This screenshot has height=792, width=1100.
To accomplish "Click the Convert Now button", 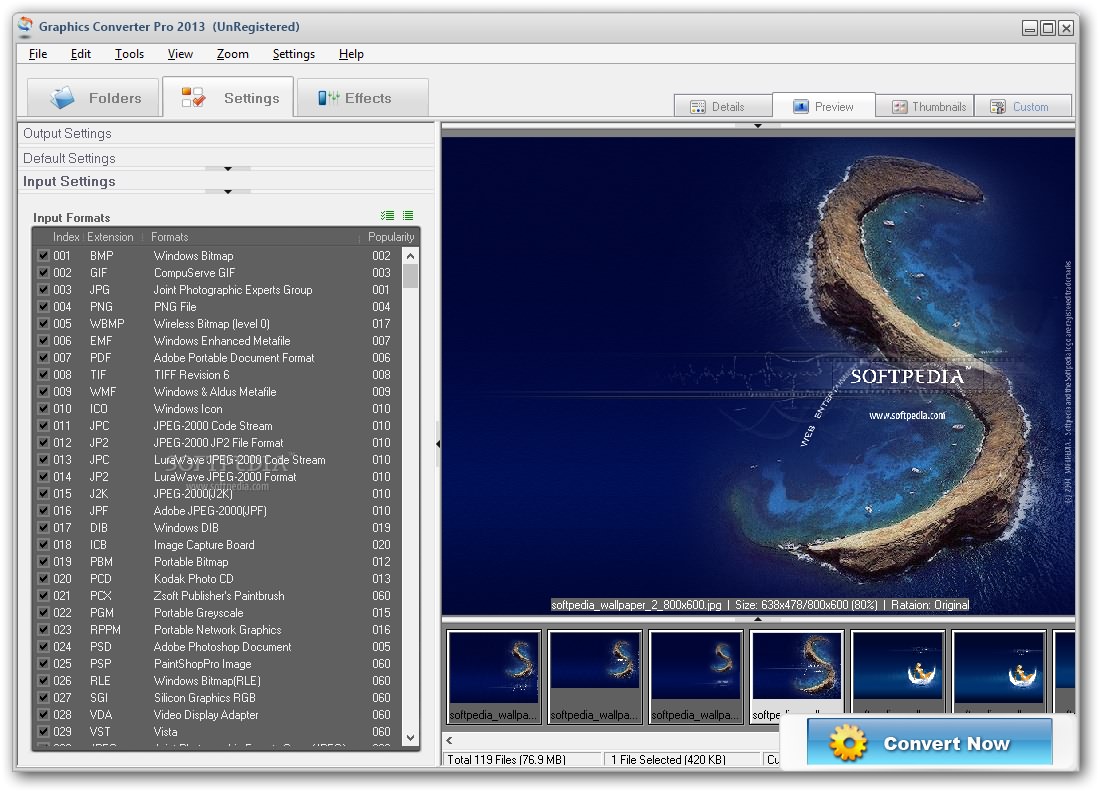I will pos(930,742).
